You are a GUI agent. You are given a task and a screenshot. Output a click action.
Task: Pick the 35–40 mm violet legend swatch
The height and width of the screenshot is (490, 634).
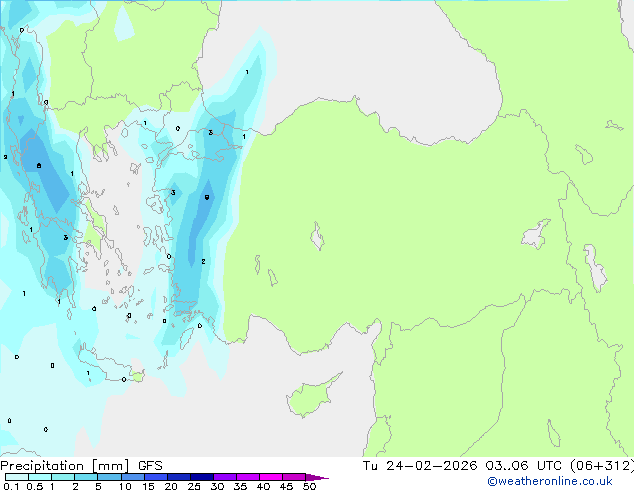coord(247,477)
